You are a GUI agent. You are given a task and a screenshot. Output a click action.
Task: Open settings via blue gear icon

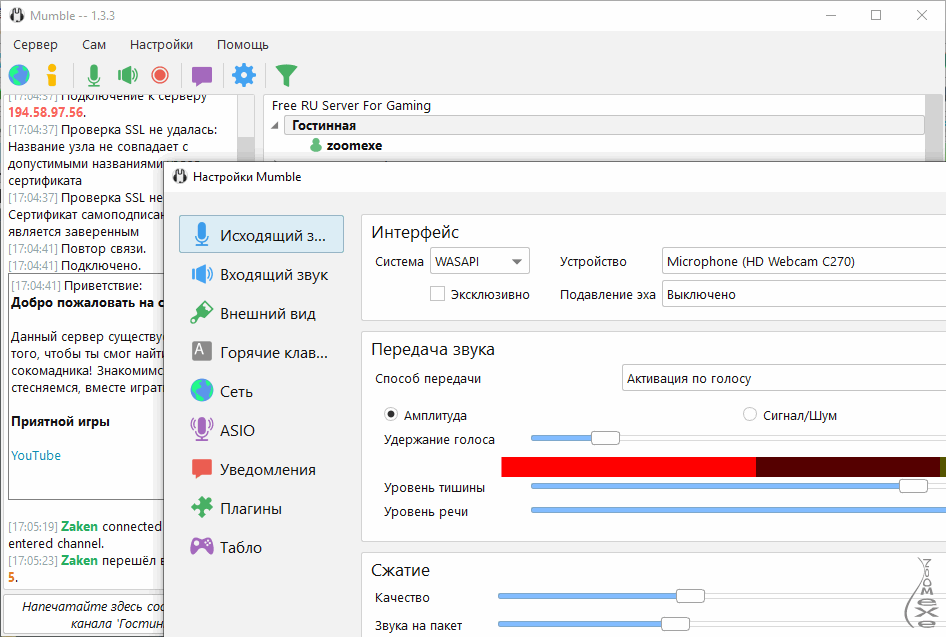pos(244,75)
